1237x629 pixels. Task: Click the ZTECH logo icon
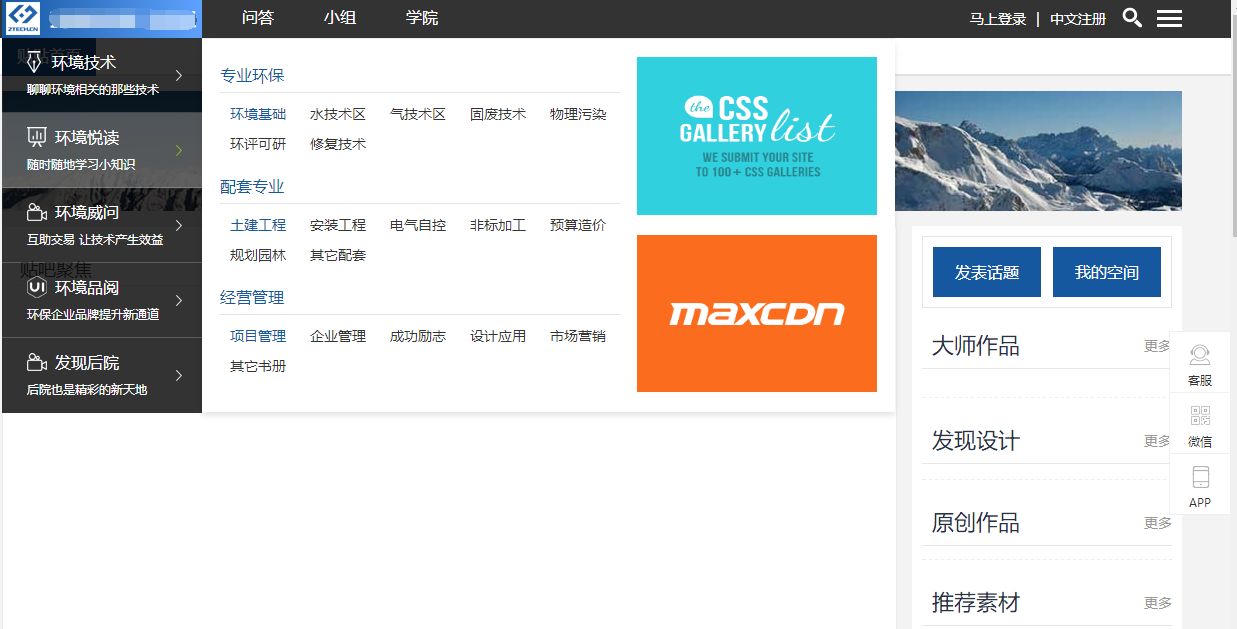[x=22, y=18]
